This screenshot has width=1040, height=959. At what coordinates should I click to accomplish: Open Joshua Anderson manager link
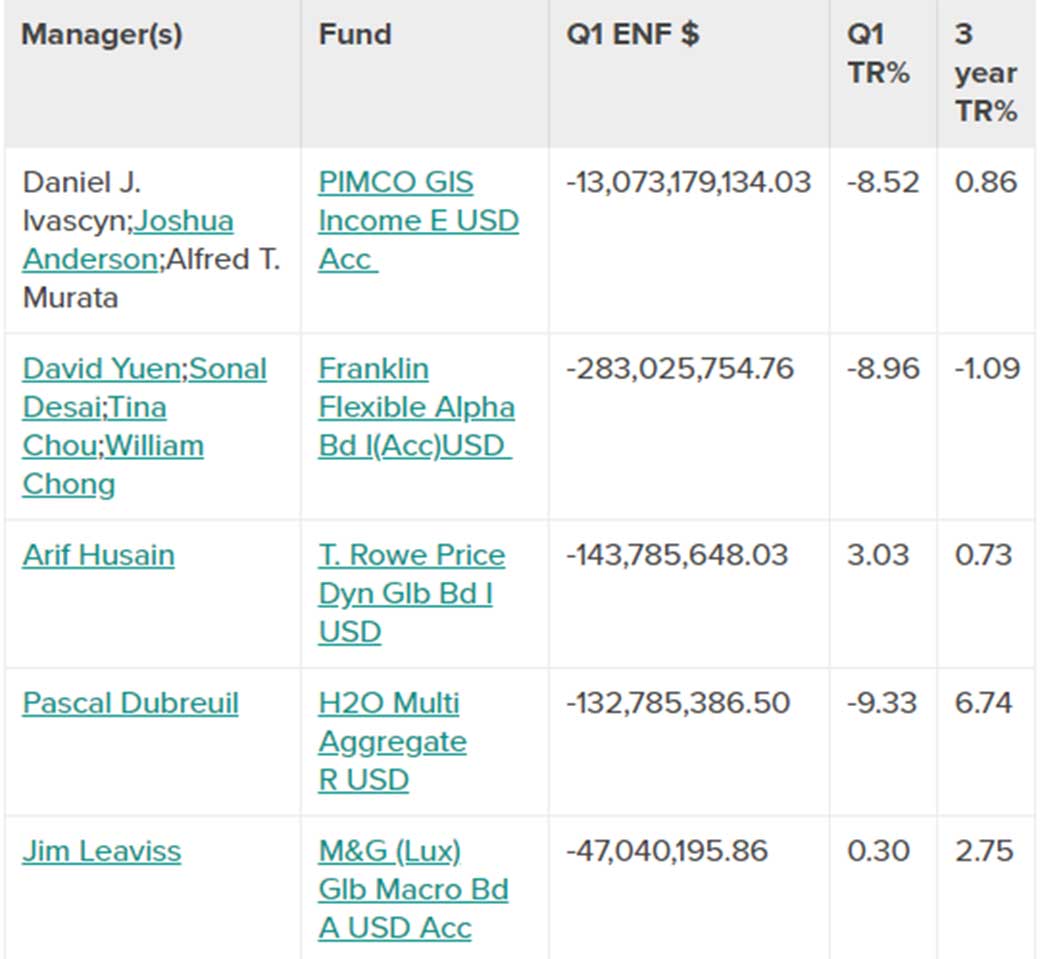click(x=128, y=240)
